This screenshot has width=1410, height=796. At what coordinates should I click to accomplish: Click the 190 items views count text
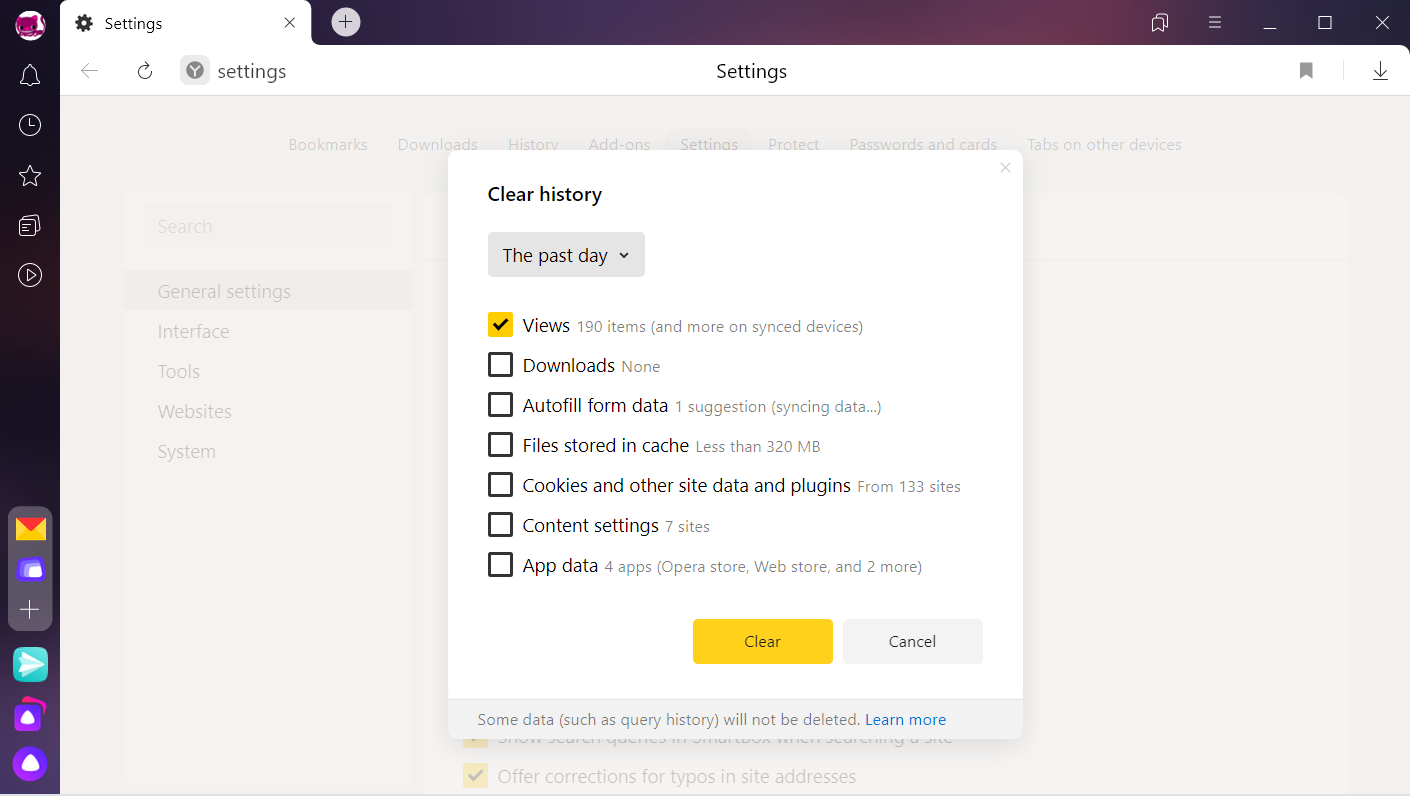point(719,327)
